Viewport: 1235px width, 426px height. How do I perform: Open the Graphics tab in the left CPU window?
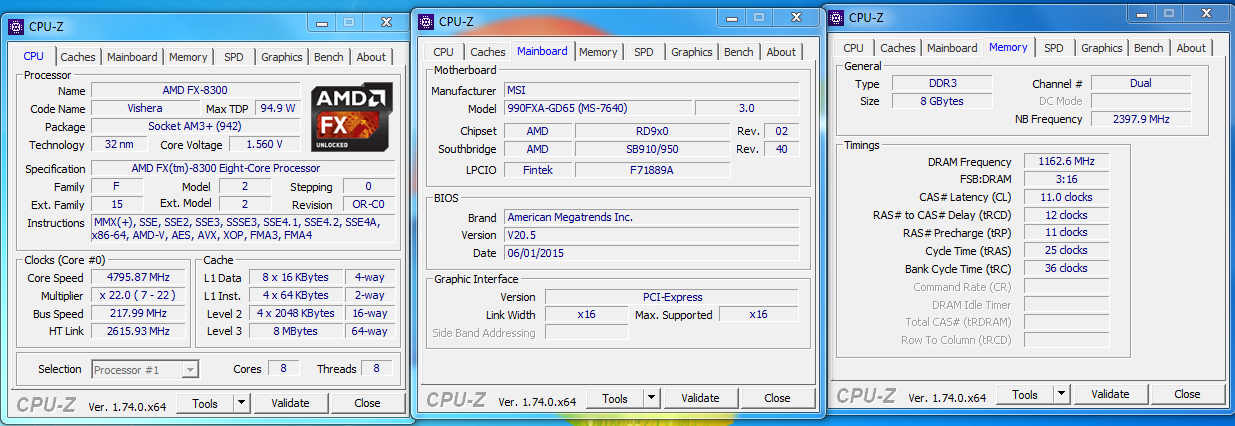tap(282, 57)
